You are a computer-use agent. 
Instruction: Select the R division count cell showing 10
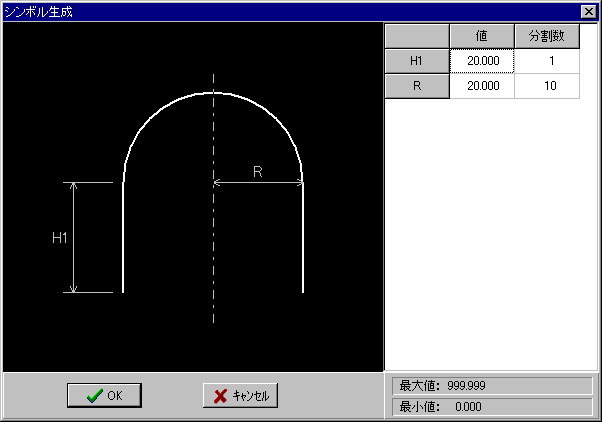(547, 86)
